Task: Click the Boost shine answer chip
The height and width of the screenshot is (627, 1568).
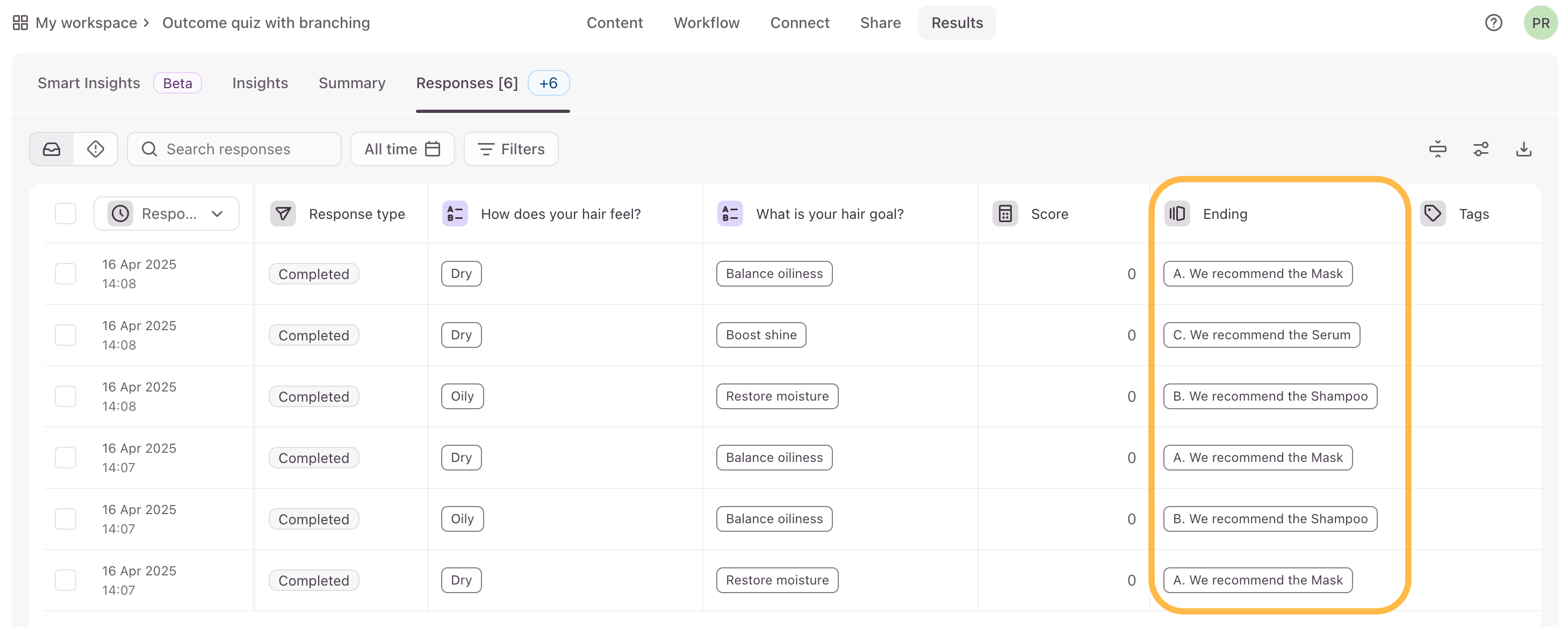Action: point(761,334)
